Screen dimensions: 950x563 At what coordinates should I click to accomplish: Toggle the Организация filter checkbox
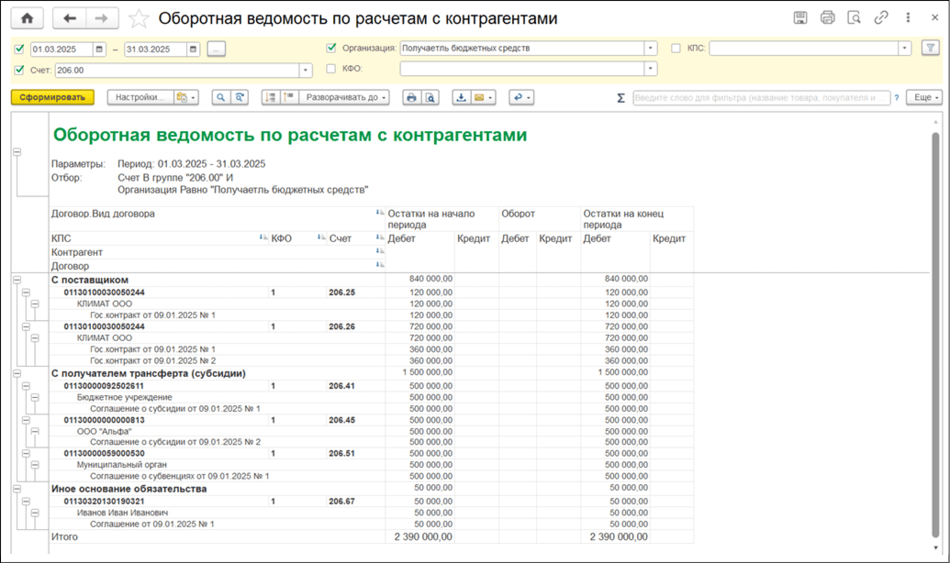pos(332,48)
